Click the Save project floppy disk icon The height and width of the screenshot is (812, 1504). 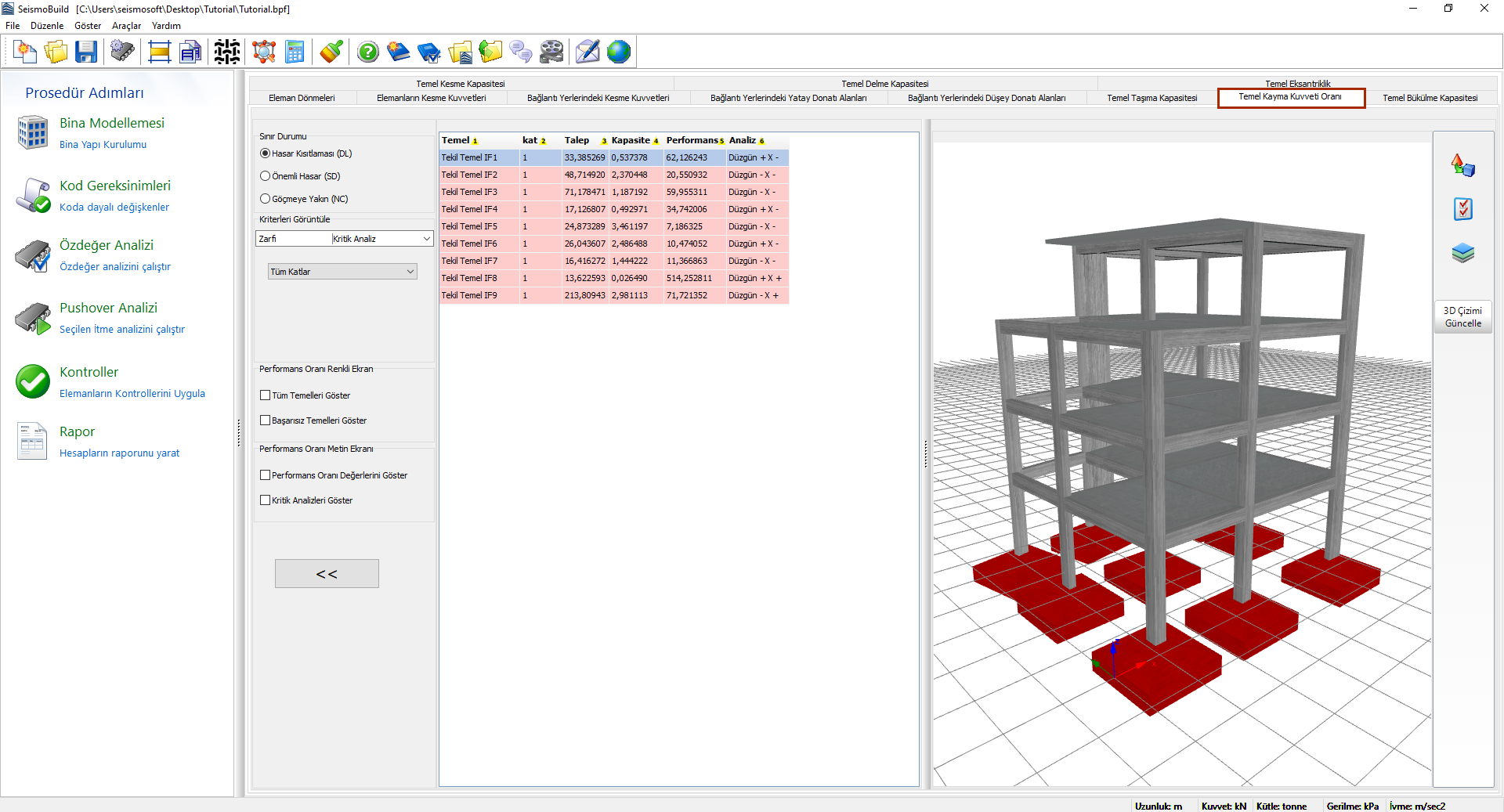click(x=85, y=52)
